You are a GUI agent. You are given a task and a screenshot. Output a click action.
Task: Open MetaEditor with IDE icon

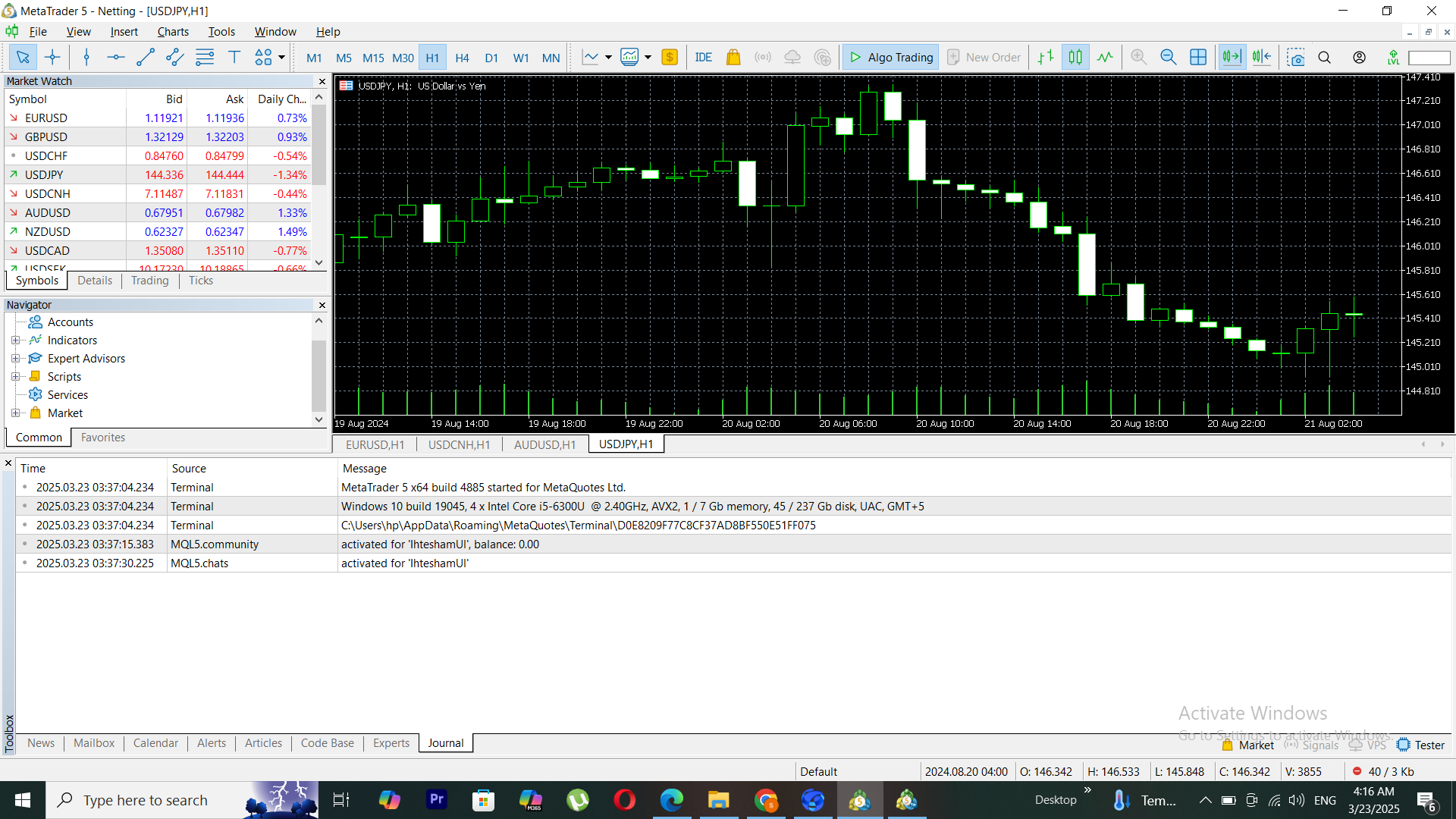tap(703, 57)
